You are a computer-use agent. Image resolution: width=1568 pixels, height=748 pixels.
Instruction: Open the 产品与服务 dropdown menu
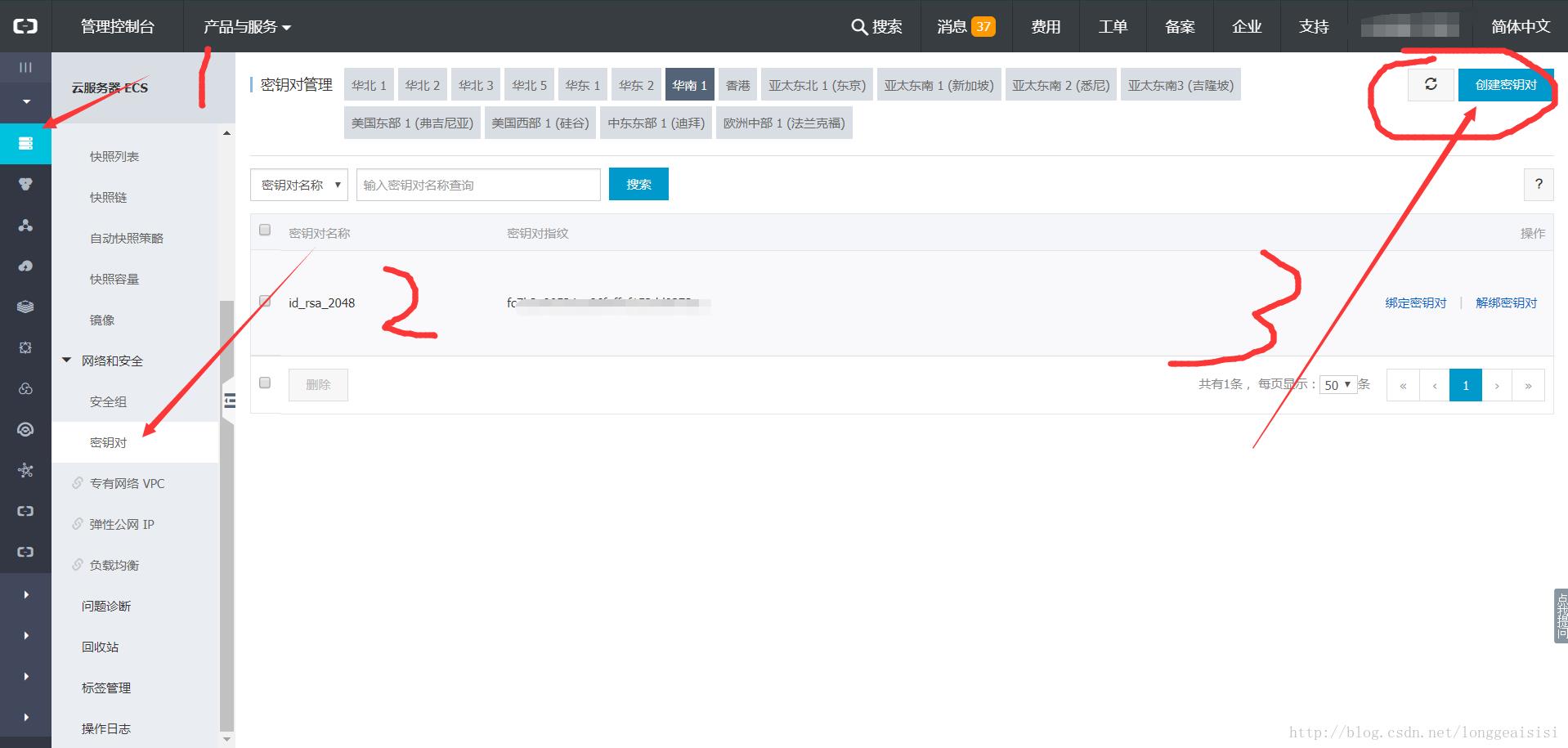click(247, 27)
